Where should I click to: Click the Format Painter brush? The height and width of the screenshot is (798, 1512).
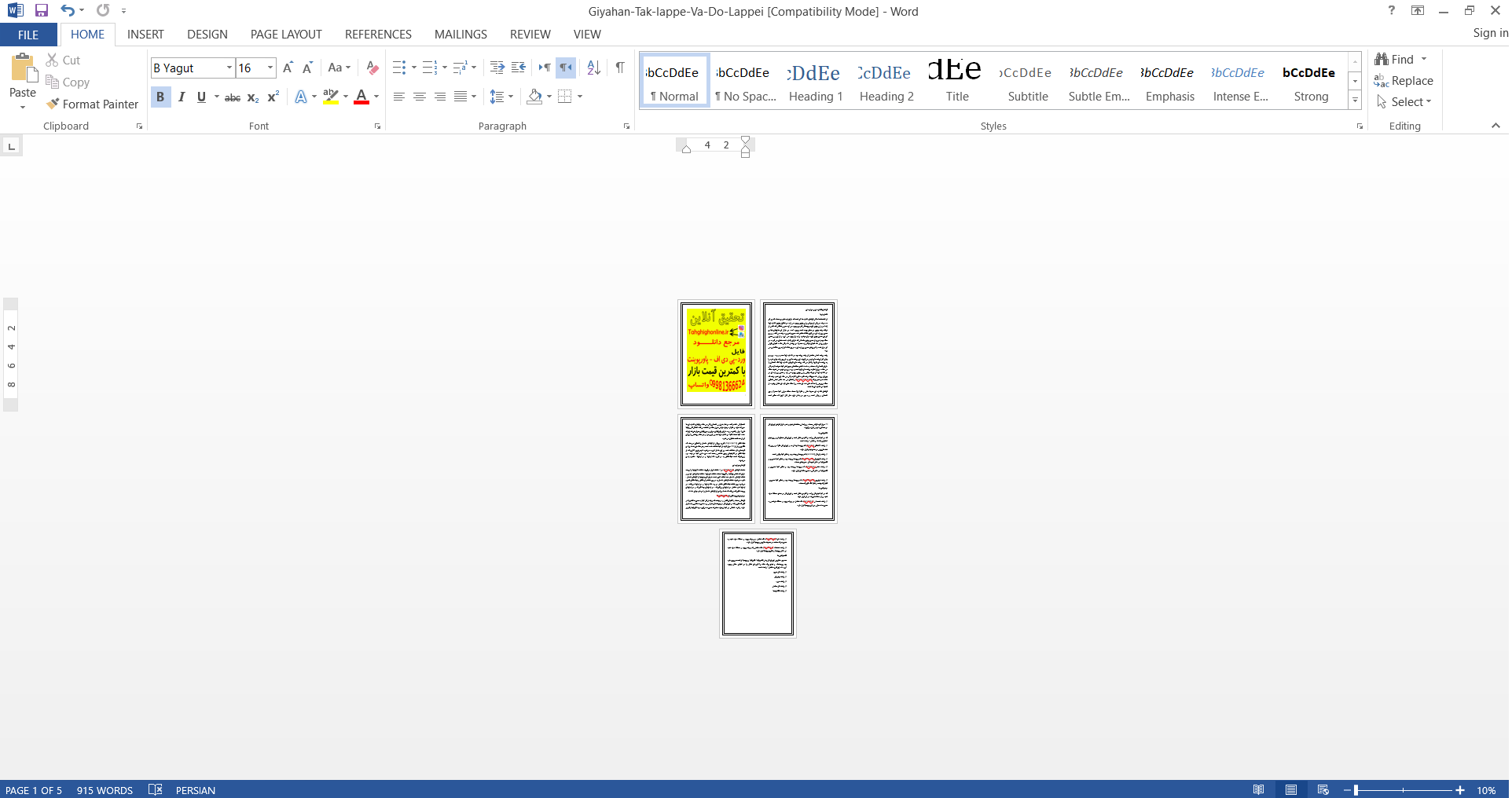point(92,104)
